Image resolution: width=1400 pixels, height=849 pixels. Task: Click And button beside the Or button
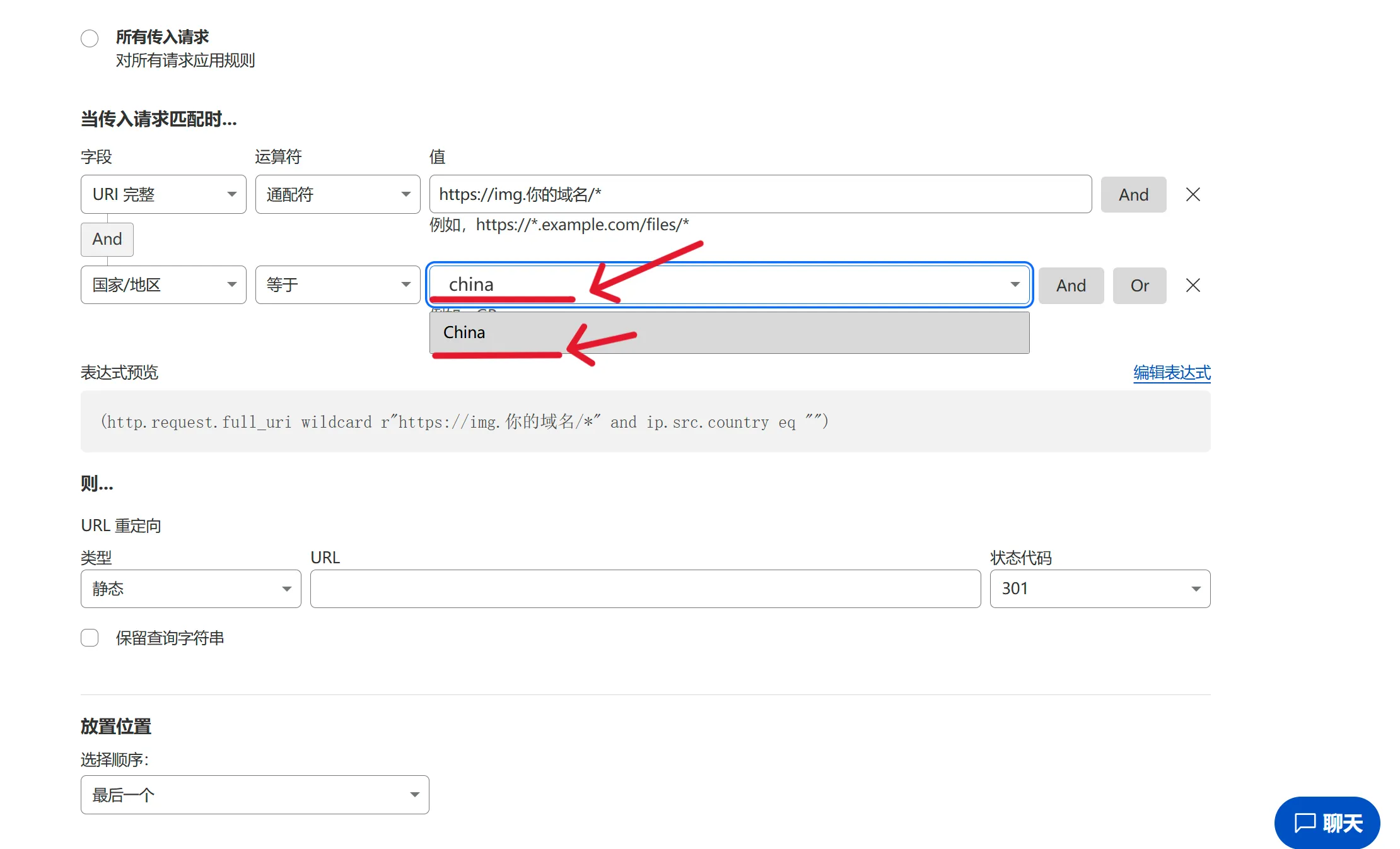coord(1071,285)
